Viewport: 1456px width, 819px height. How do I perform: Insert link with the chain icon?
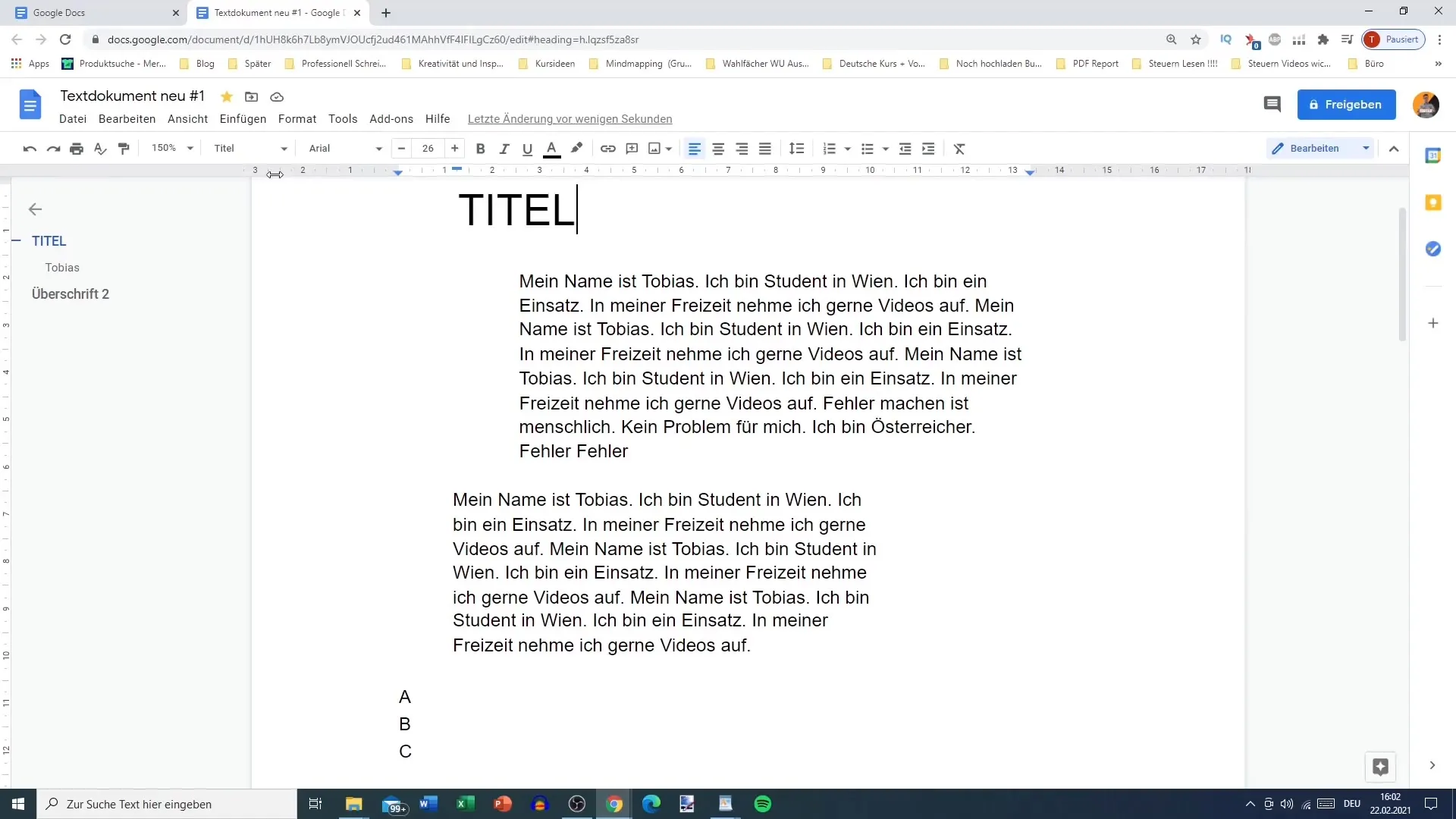(607, 149)
